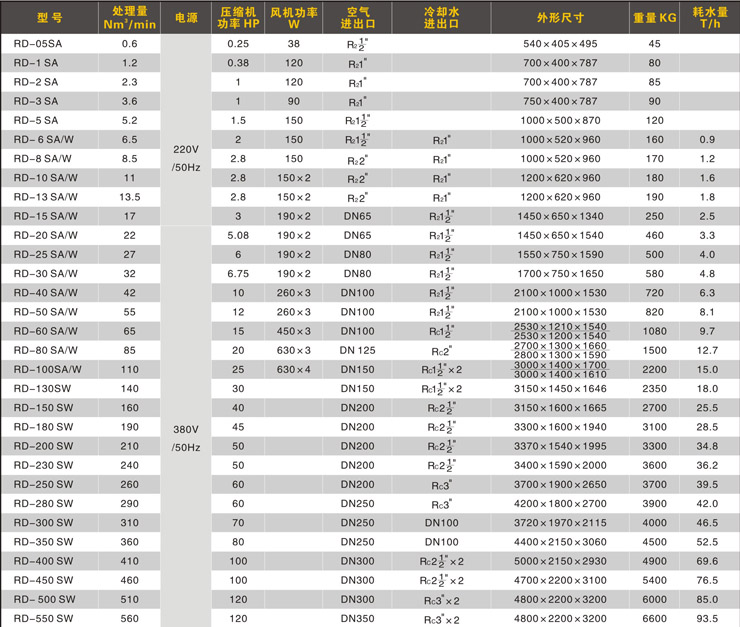Click dimension 1000×500×870
This screenshot has height=627, width=740.
click(560, 120)
